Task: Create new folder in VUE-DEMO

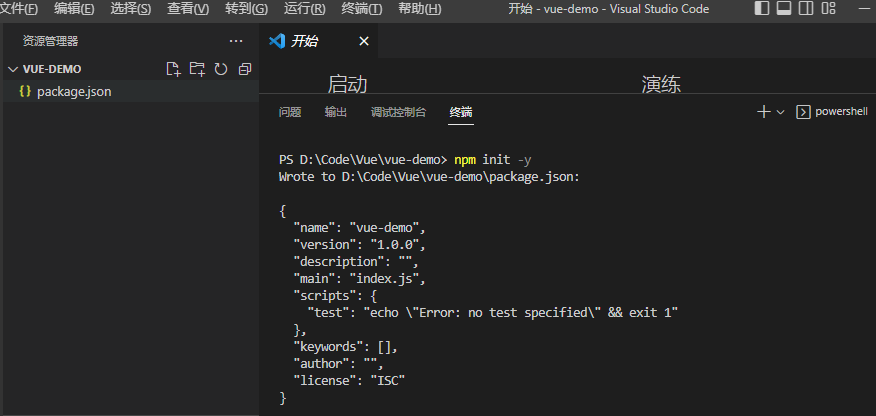Action: (197, 69)
